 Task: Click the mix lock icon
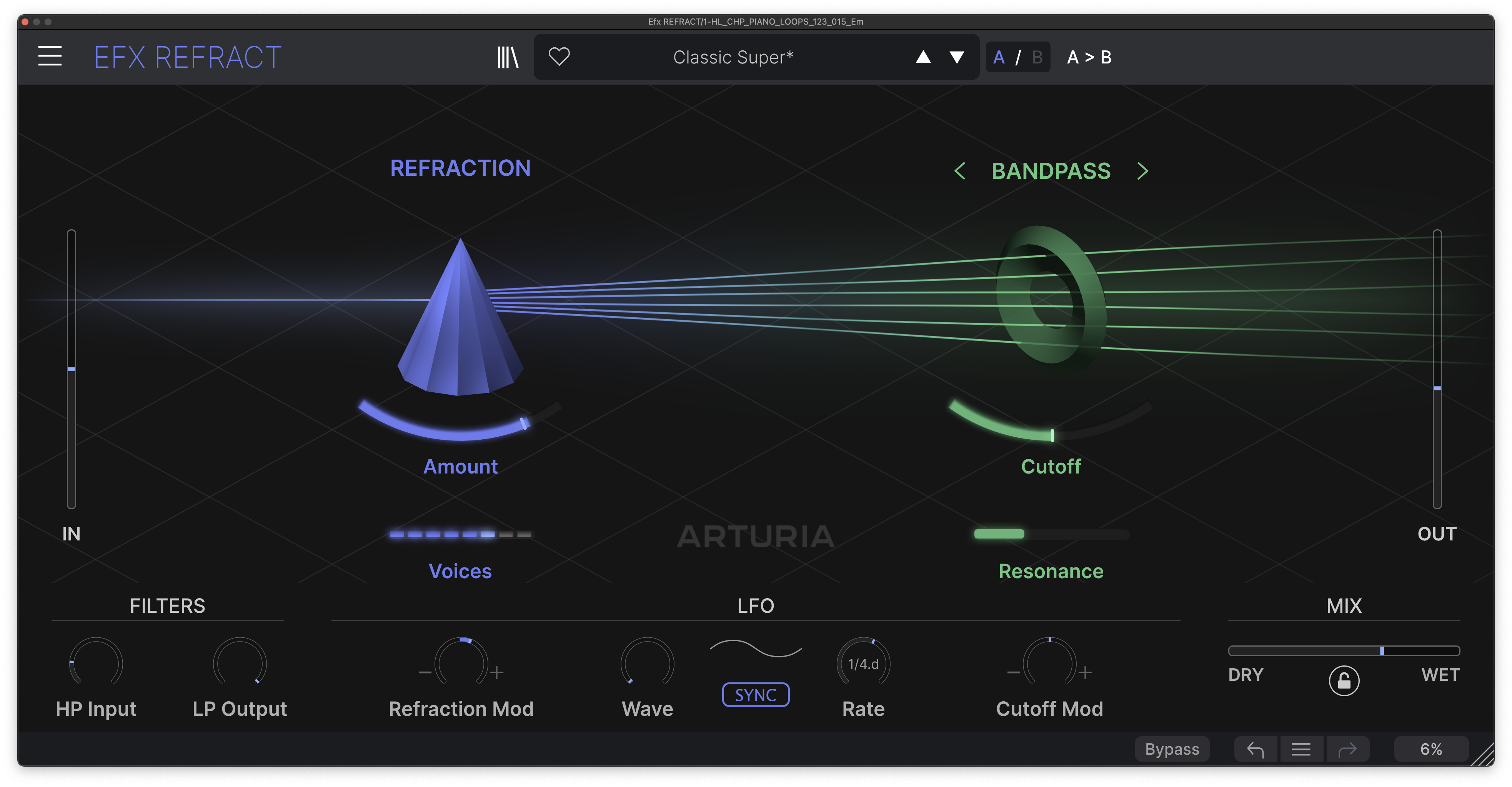pyautogui.click(x=1344, y=681)
